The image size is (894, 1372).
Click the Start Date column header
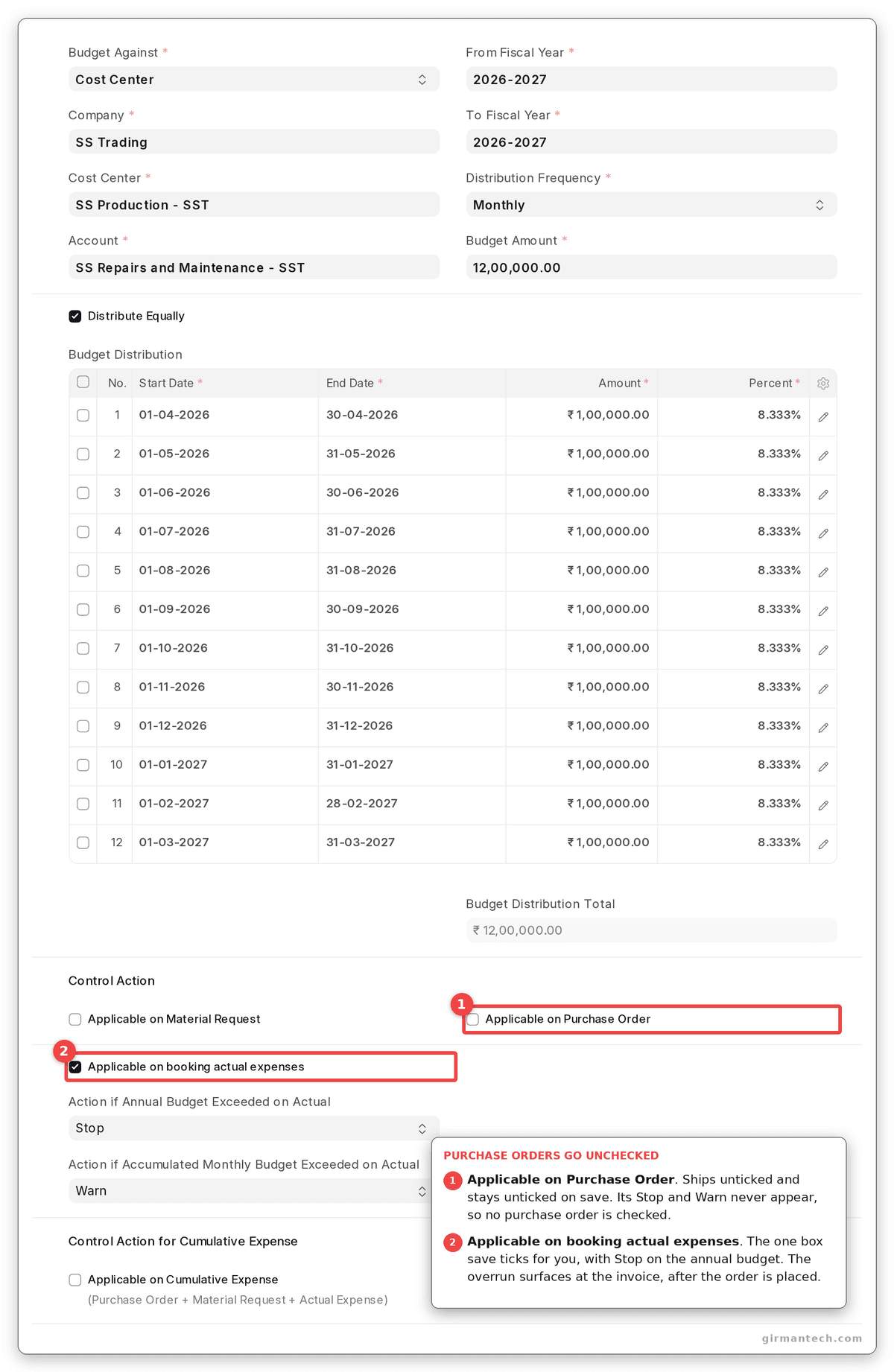pyautogui.click(x=225, y=383)
